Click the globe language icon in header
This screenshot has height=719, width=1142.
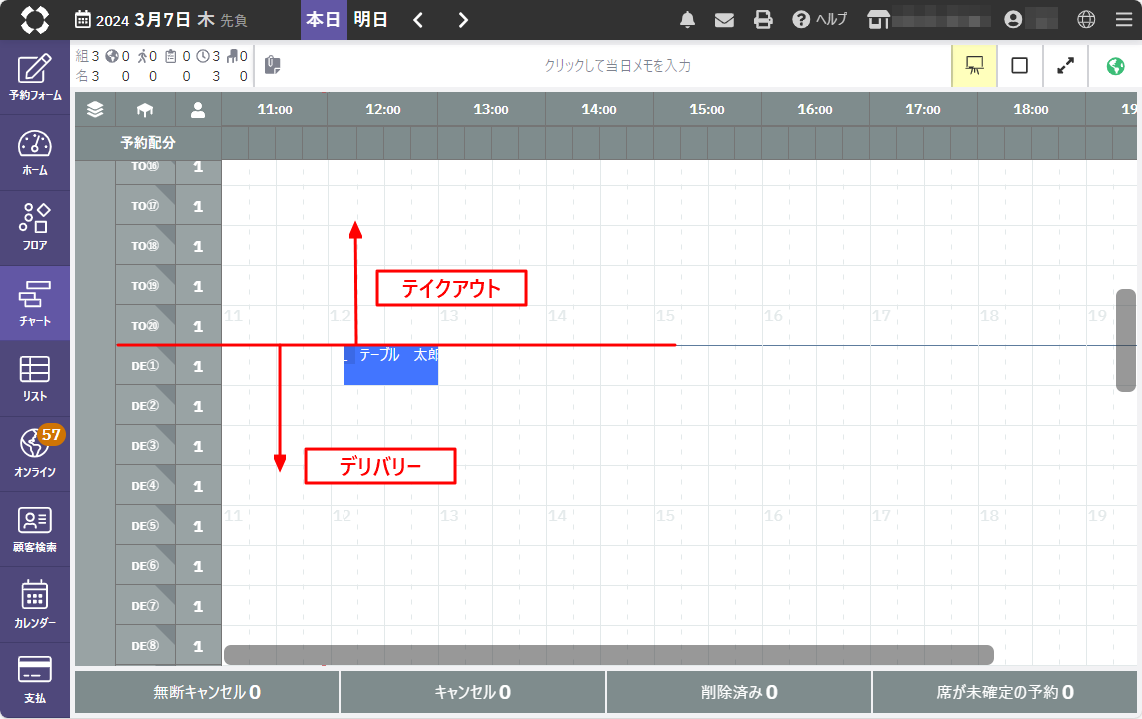pos(1086,20)
